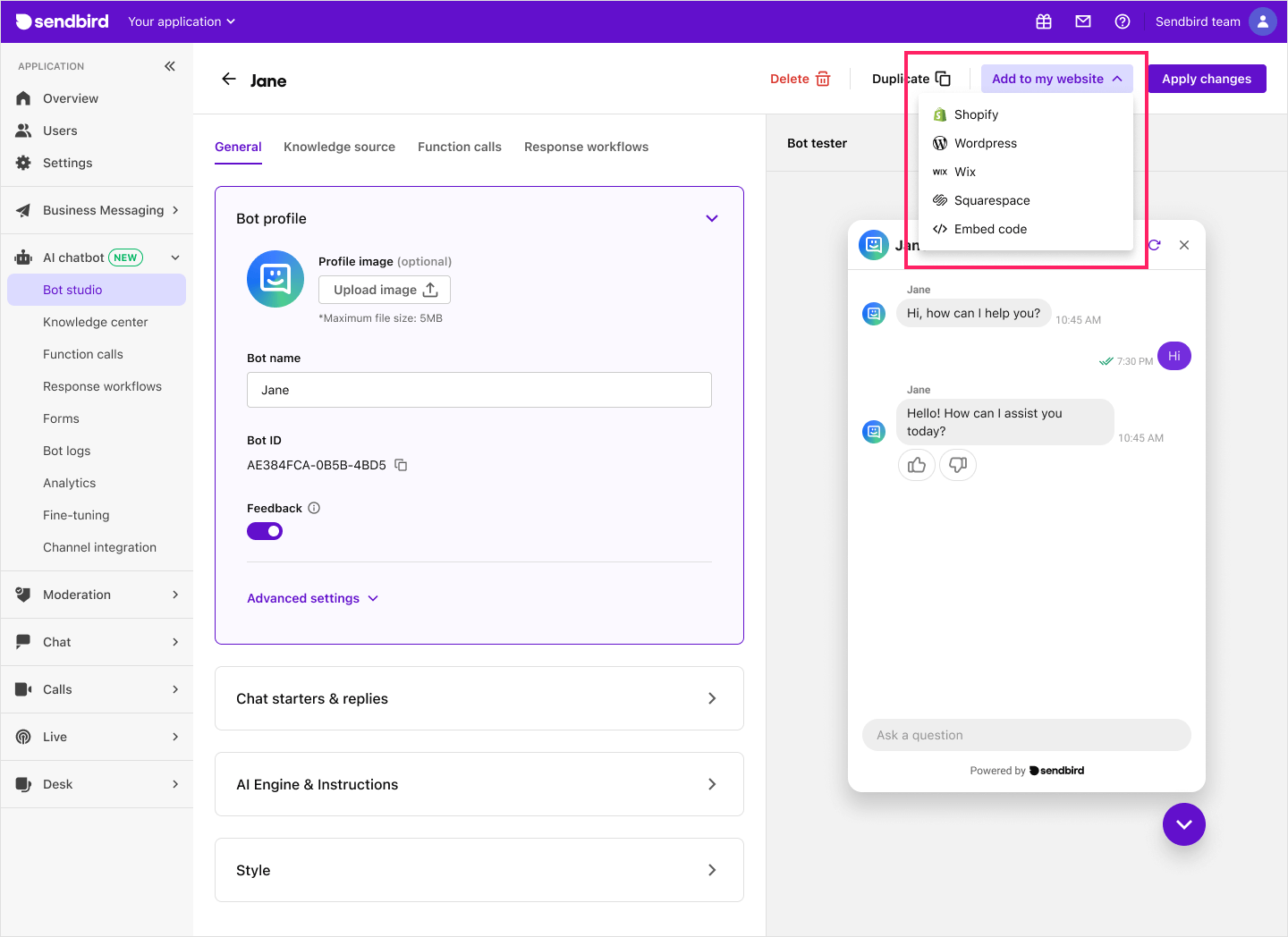This screenshot has height=937, width=1288.
Task: Expand Calls section in sidebar
Action: [x=97, y=689]
